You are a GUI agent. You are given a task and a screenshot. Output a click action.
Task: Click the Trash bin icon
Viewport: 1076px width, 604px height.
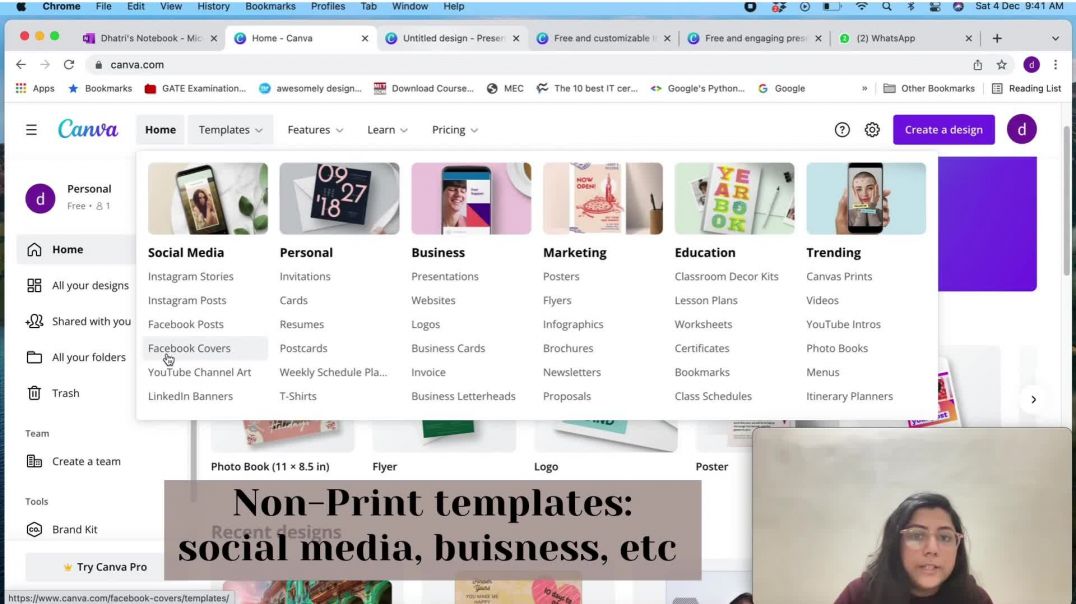tap(34, 393)
